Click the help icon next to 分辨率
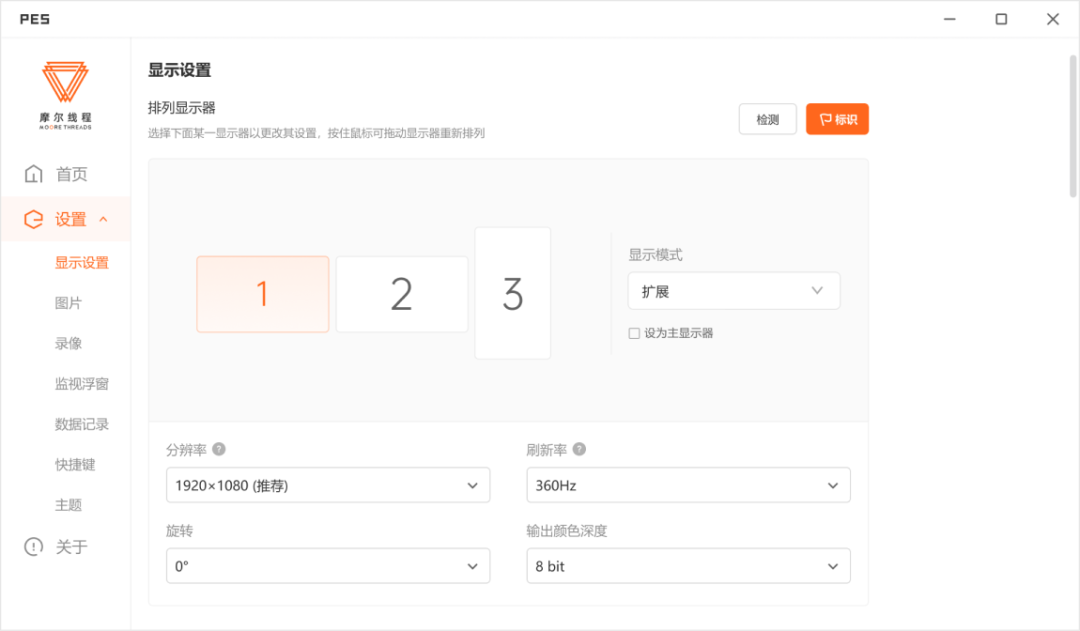The width and height of the screenshot is (1080, 631). [x=219, y=449]
